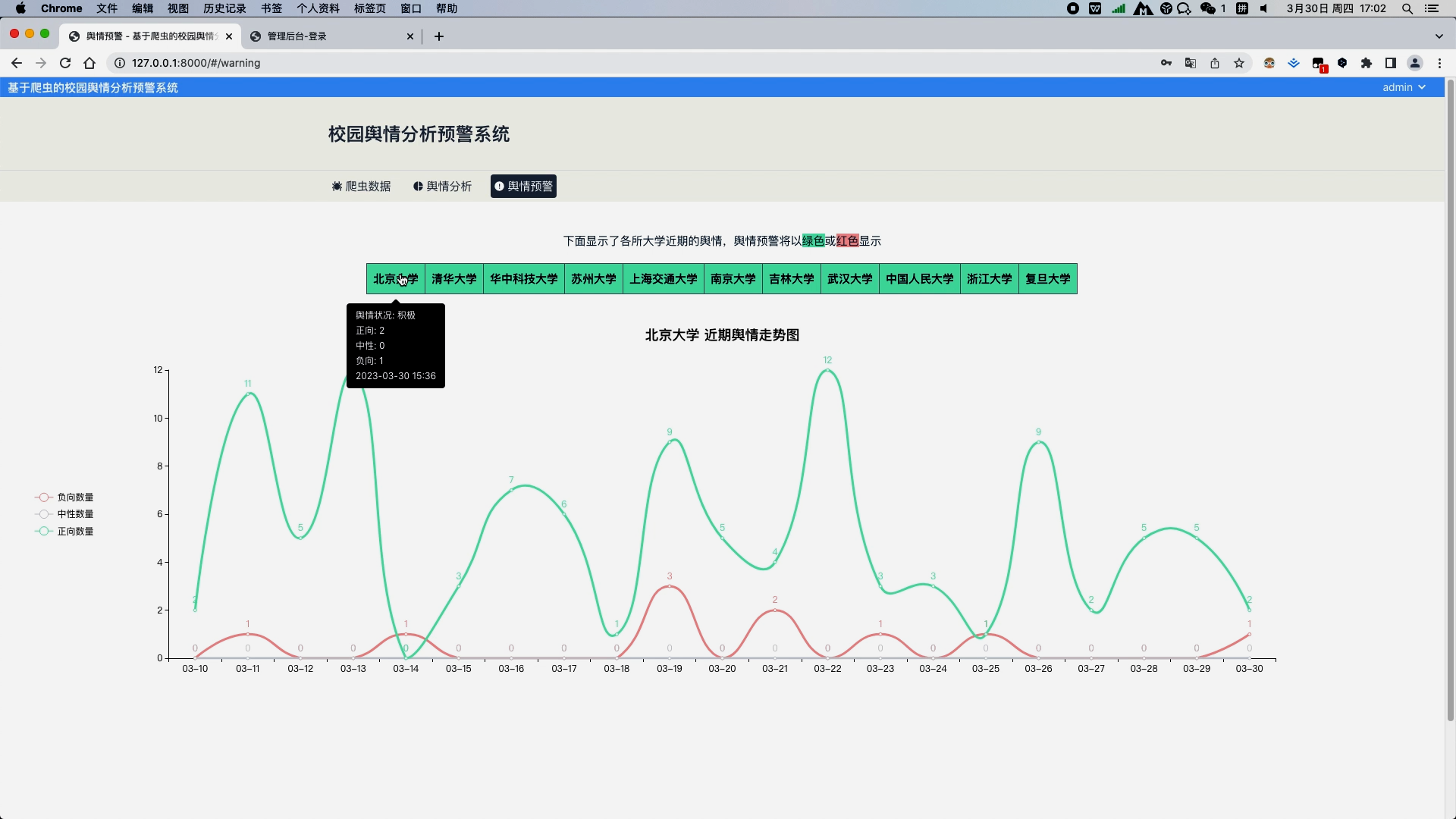The width and height of the screenshot is (1456, 819).
Task: Click the browser home icon
Action: pyautogui.click(x=89, y=63)
